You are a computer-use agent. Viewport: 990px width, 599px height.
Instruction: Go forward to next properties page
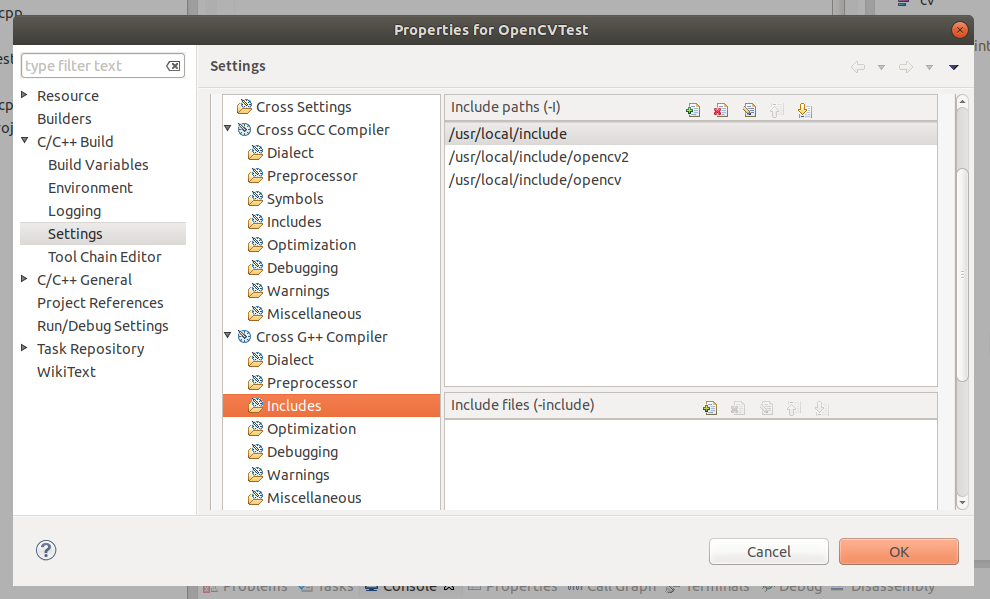point(905,67)
